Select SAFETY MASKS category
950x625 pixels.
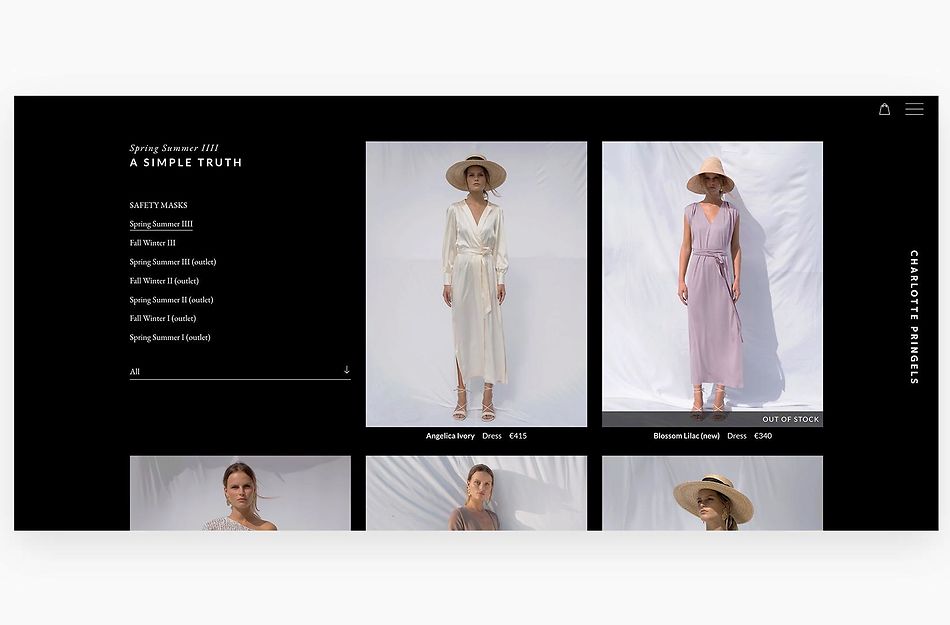click(158, 205)
